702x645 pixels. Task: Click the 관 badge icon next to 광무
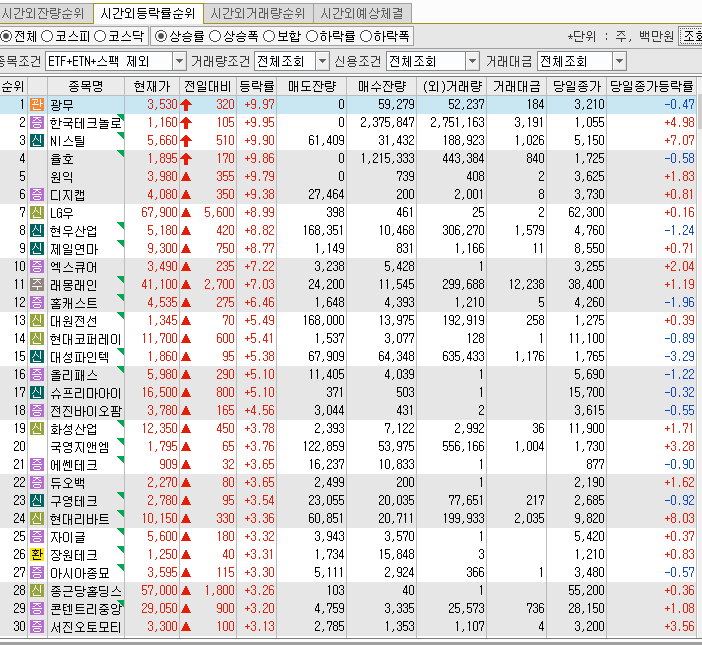[37, 105]
